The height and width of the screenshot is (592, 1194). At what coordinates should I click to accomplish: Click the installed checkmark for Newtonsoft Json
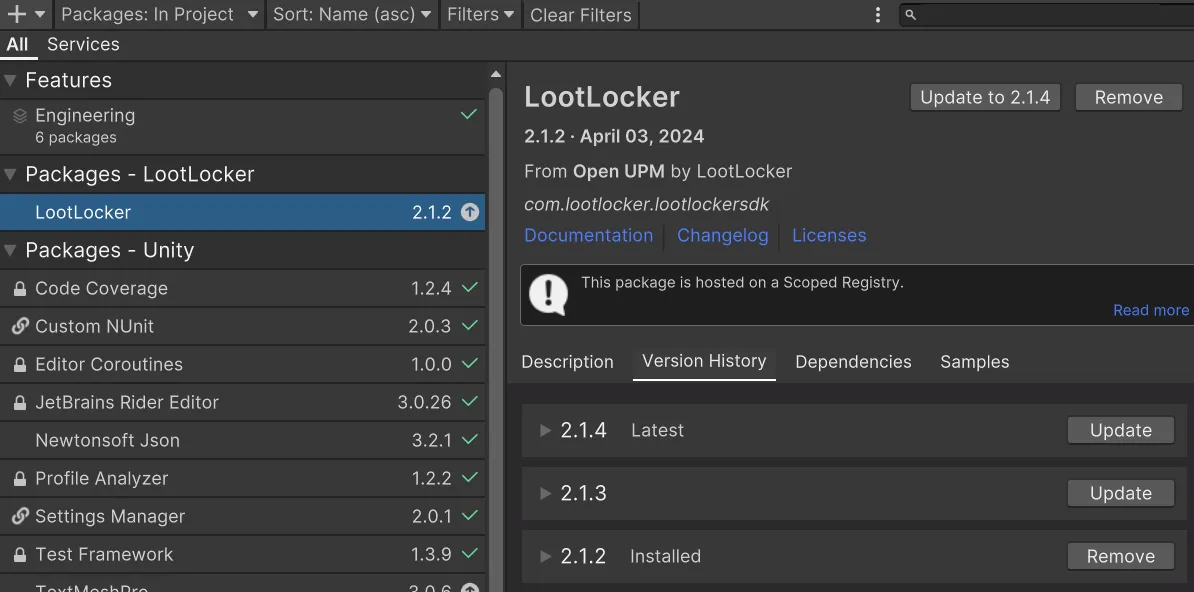[x=470, y=439]
